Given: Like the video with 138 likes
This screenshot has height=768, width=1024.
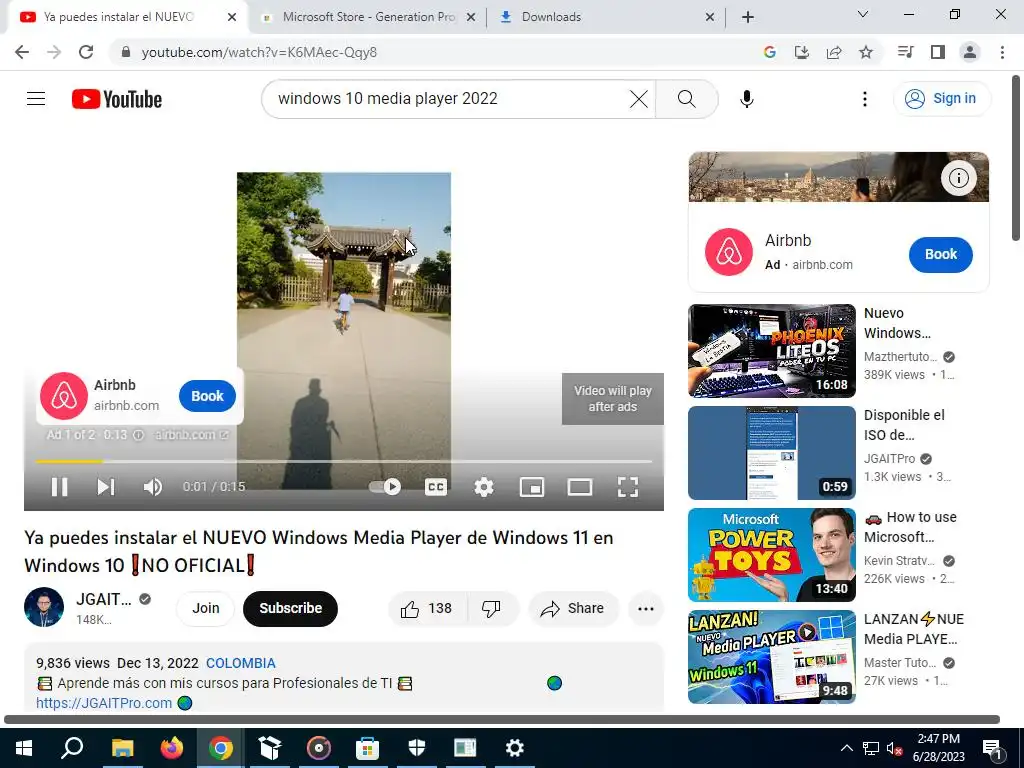Looking at the screenshot, I should 427,609.
